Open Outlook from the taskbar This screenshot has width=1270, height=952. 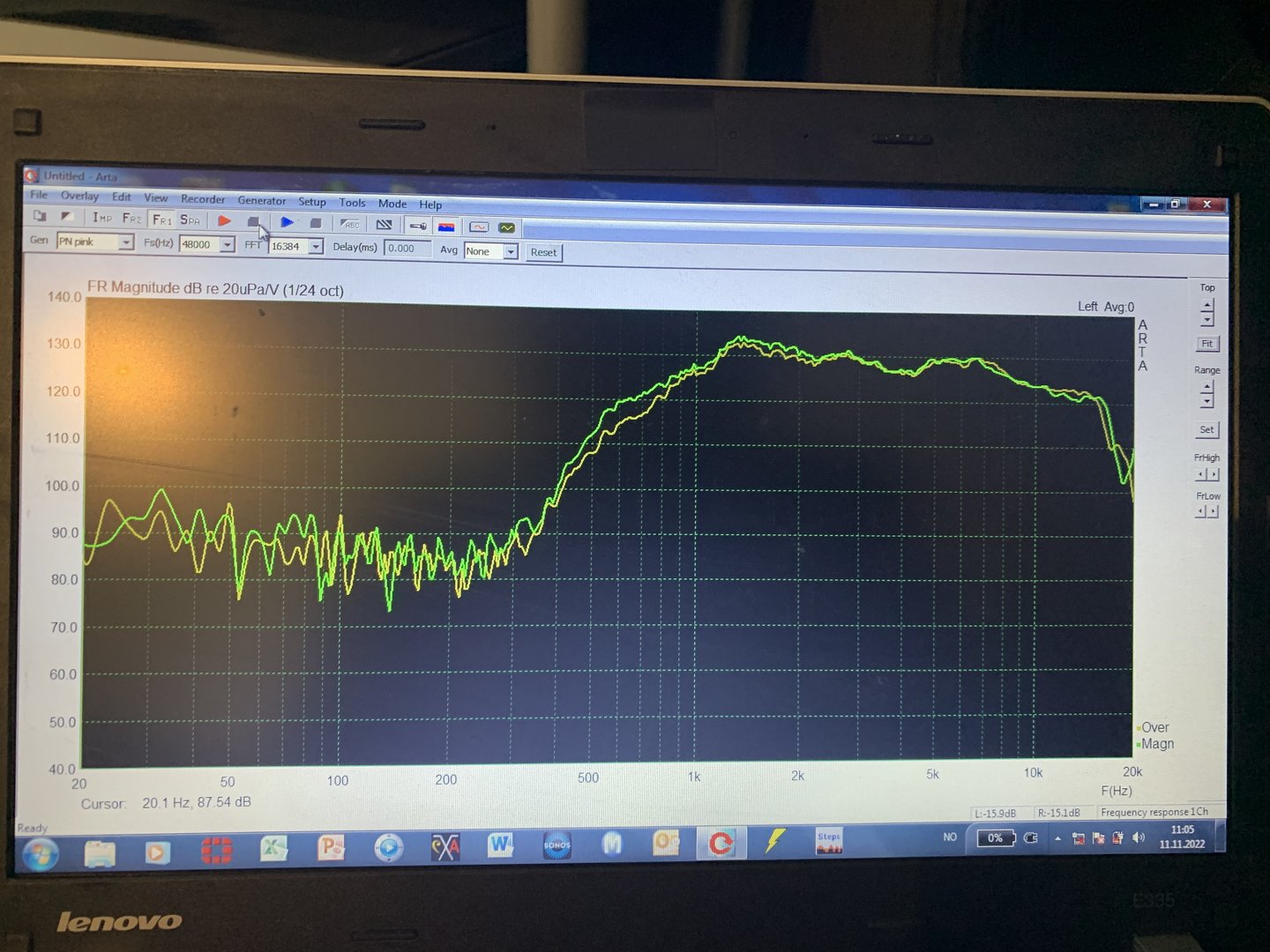(x=666, y=844)
